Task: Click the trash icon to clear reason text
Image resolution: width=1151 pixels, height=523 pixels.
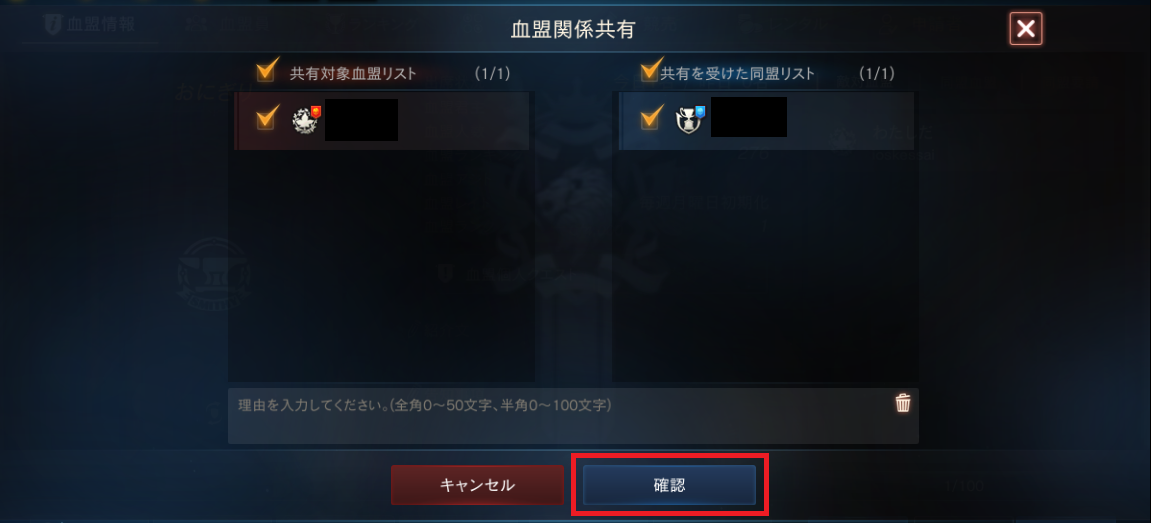Action: coord(903,403)
